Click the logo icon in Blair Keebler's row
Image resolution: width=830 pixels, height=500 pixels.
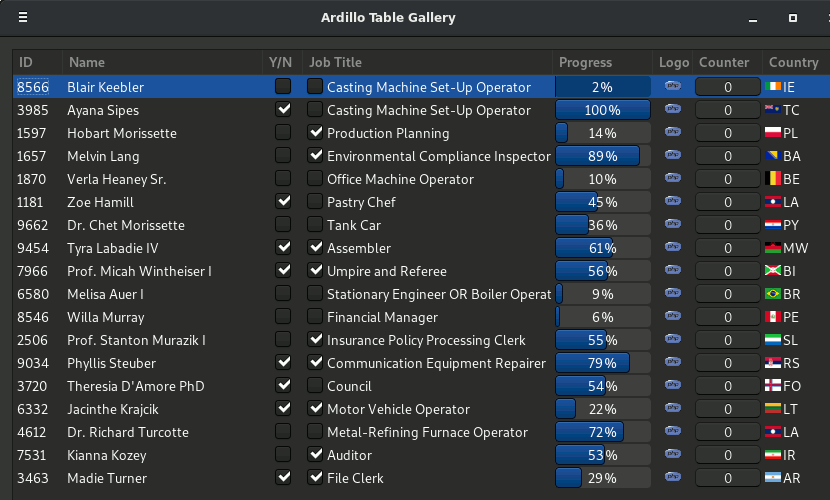click(x=673, y=87)
